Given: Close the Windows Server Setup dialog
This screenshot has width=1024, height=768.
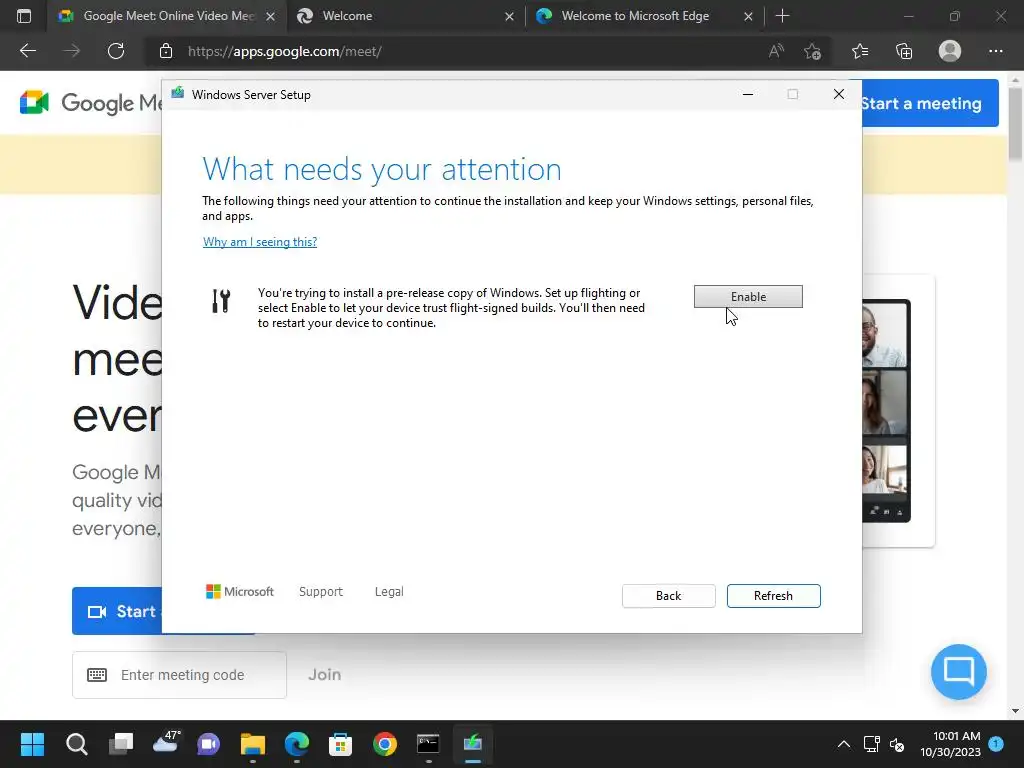Looking at the screenshot, I should (839, 95).
